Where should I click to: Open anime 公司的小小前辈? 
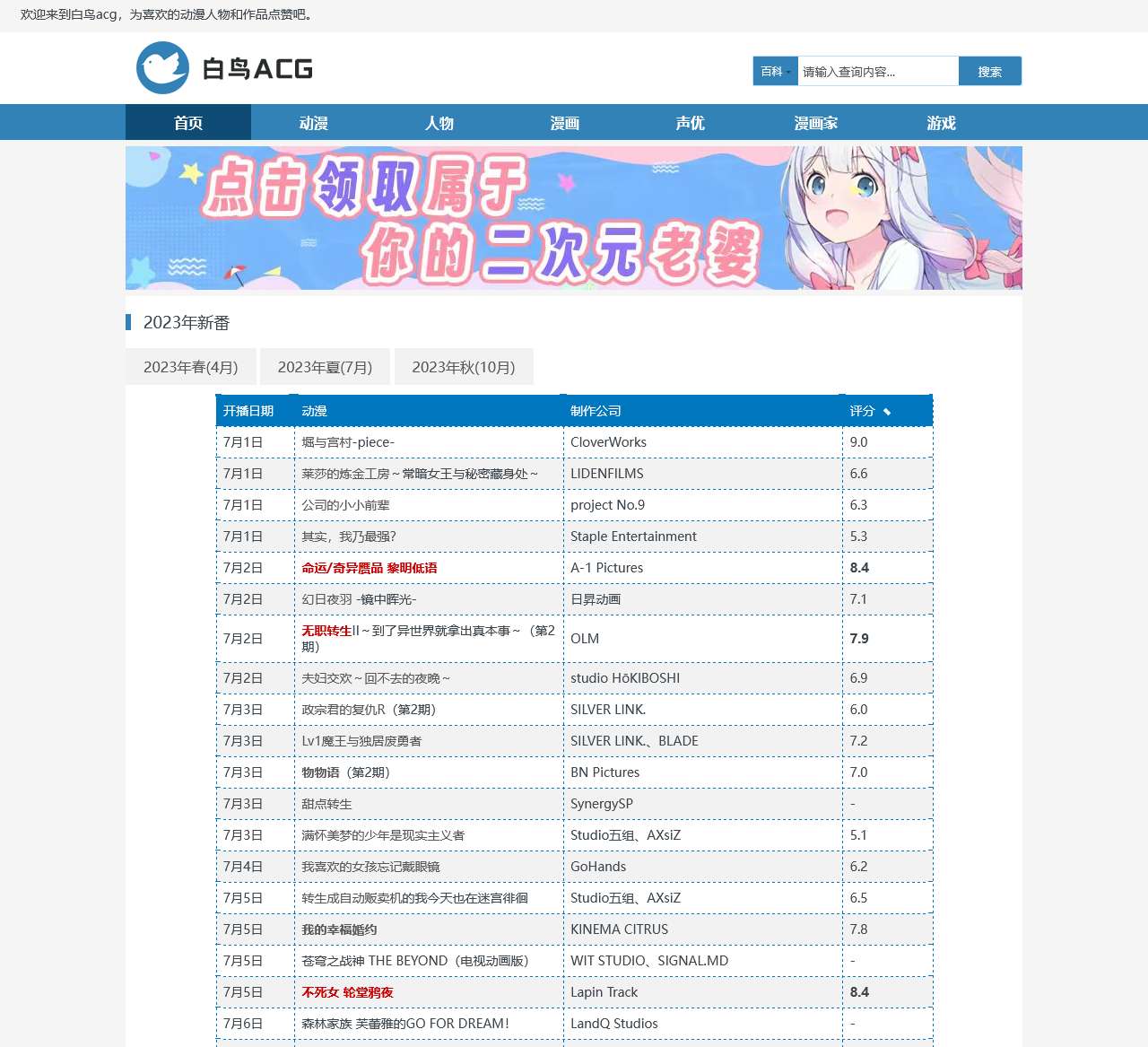(345, 505)
